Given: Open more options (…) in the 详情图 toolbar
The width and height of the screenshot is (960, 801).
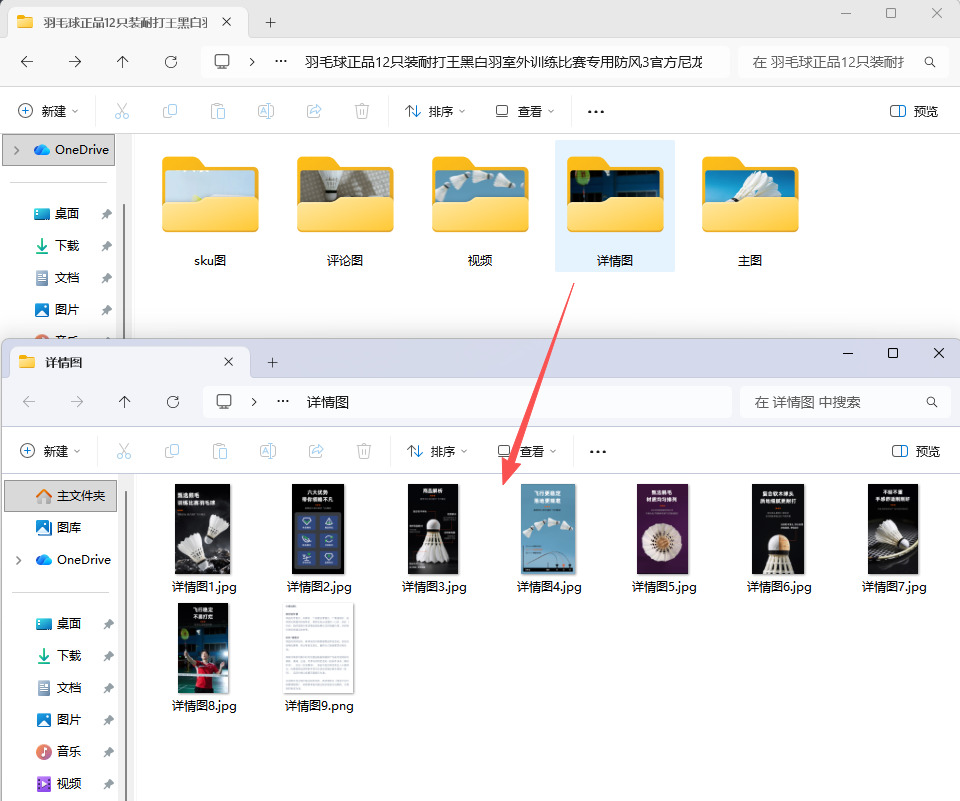Looking at the screenshot, I should point(598,451).
